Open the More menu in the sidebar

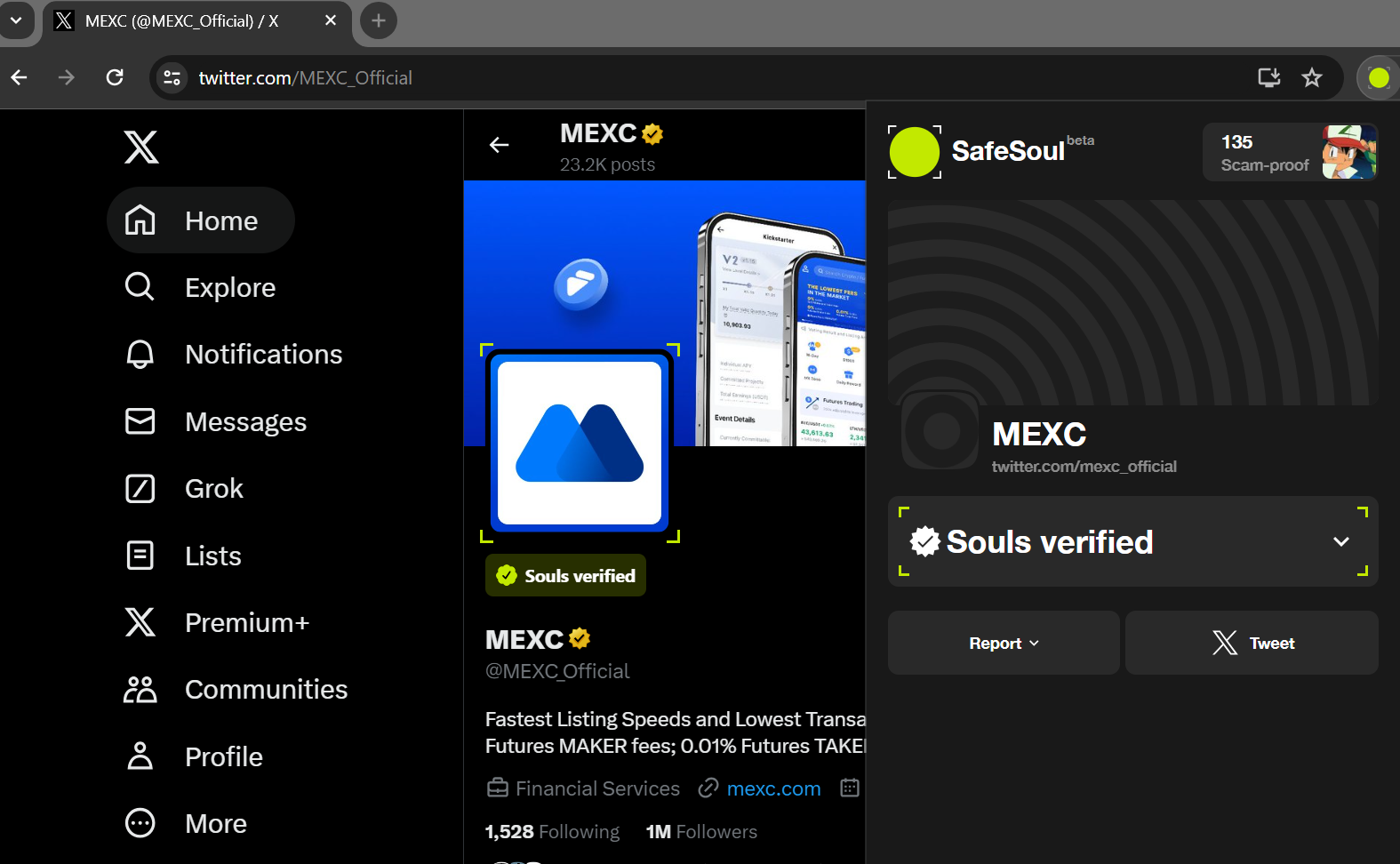point(186,823)
